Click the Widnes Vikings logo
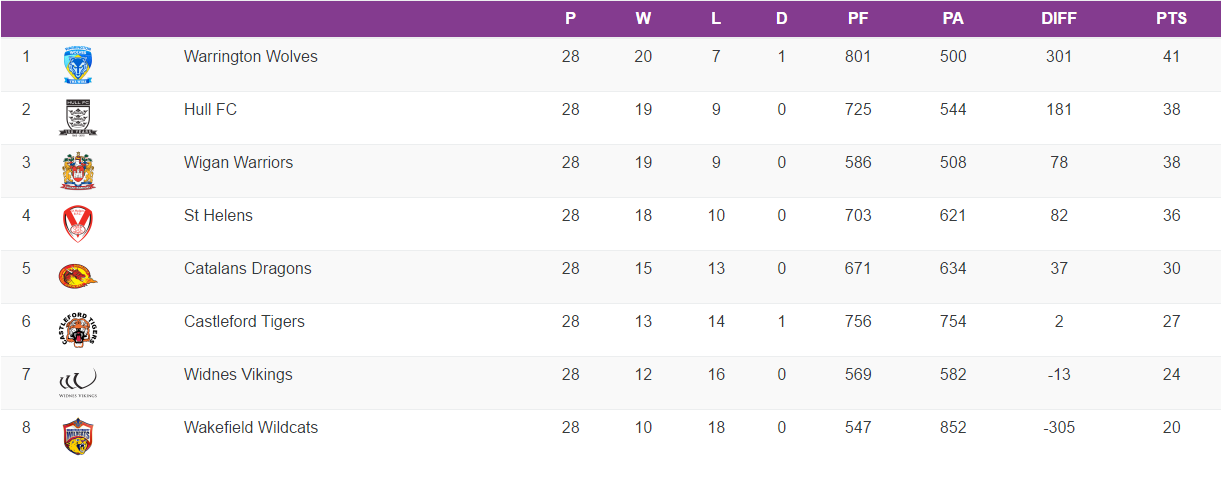1221x483 pixels. (78, 382)
